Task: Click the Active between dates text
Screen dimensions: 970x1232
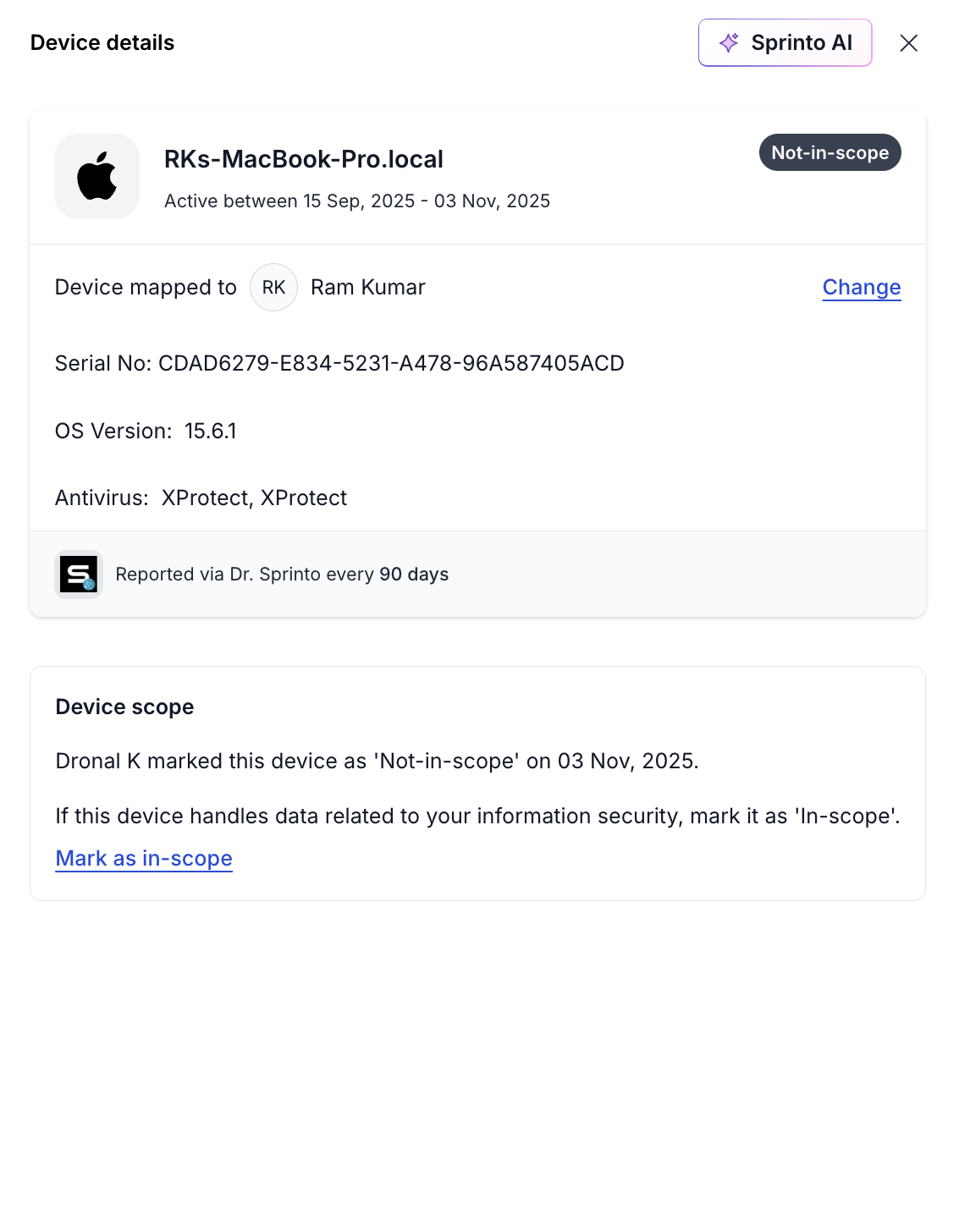Action: (x=357, y=201)
